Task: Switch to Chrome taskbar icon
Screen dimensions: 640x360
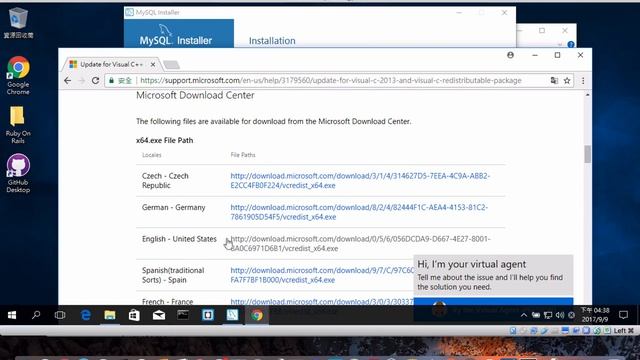Action: (257, 315)
